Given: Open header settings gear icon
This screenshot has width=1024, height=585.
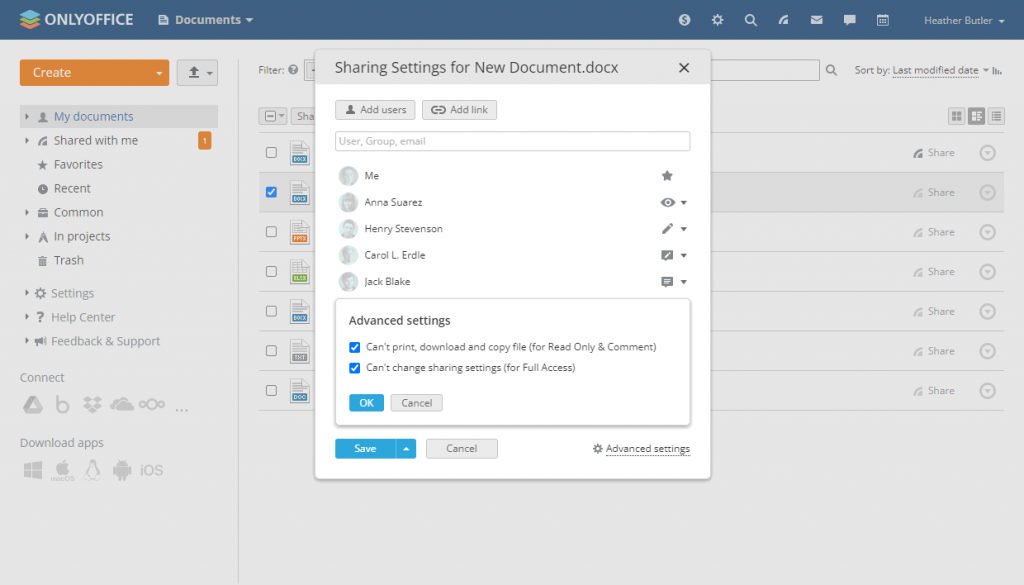Looking at the screenshot, I should (x=717, y=19).
